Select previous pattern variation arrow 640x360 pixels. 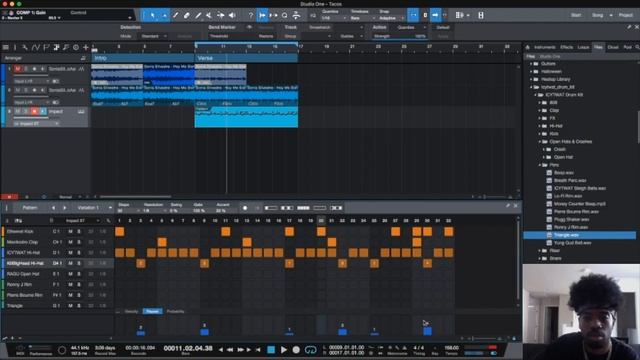click(53, 208)
